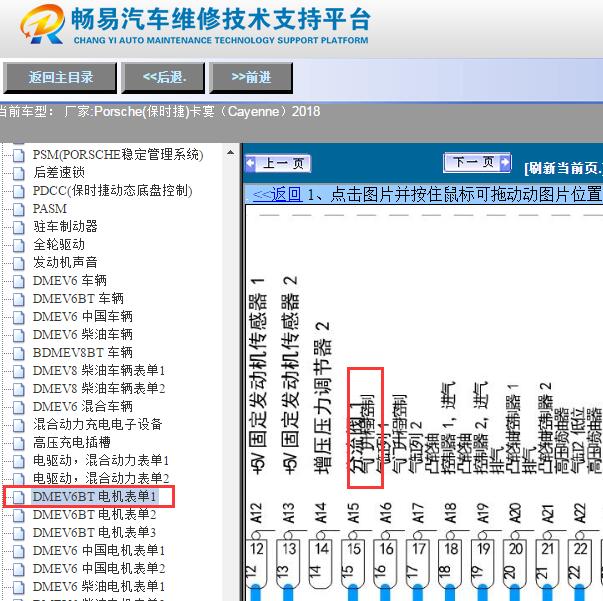Click document icon beside PASM
Image resolution: width=603 pixels, height=601 pixels.
18,210
